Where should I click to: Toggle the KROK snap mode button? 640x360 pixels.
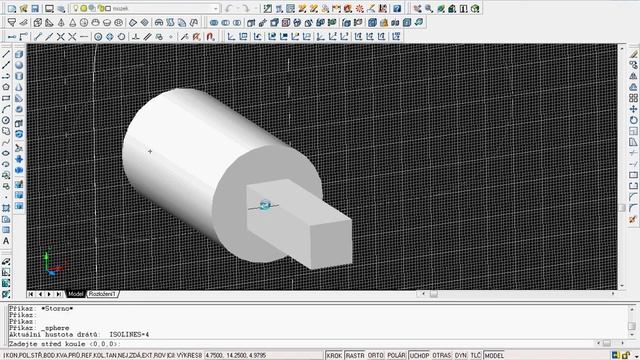click(334, 356)
